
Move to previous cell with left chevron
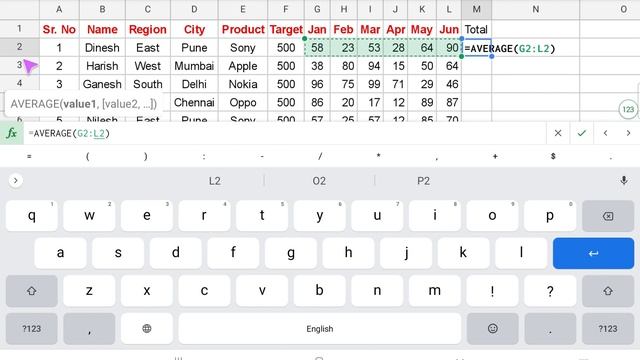click(605, 133)
